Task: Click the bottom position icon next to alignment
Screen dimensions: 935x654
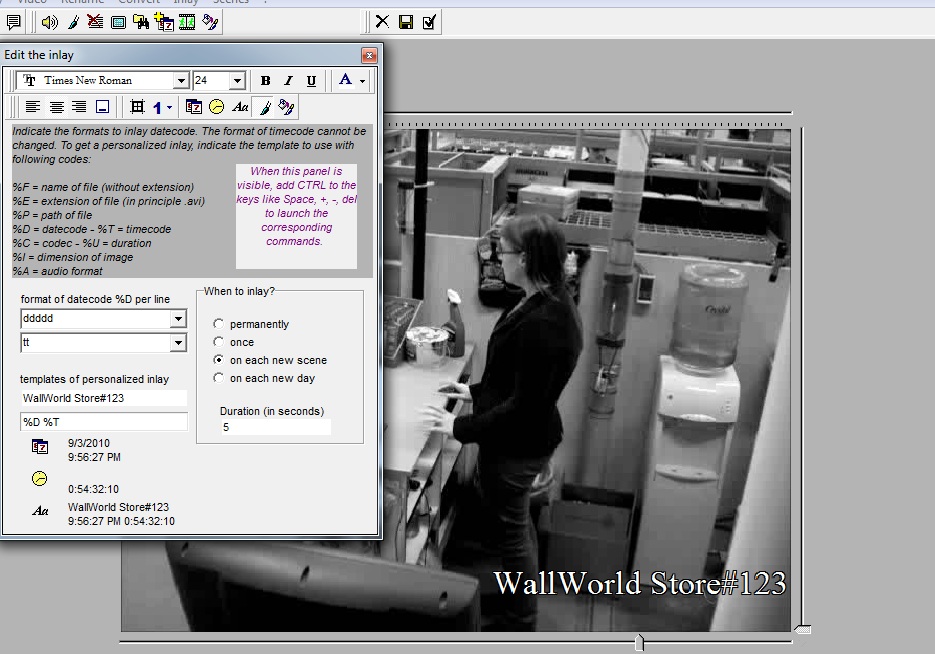Action: point(103,107)
